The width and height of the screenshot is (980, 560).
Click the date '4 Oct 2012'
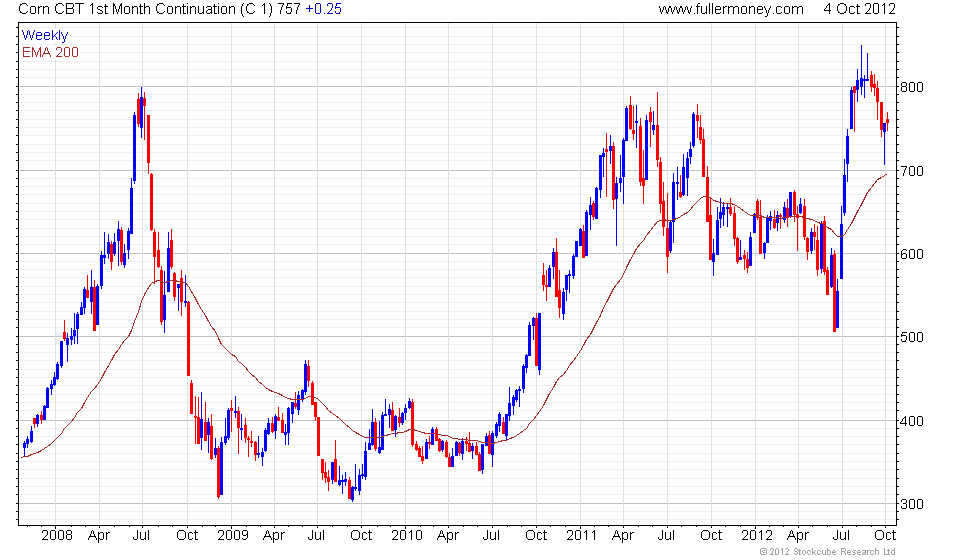click(x=859, y=9)
